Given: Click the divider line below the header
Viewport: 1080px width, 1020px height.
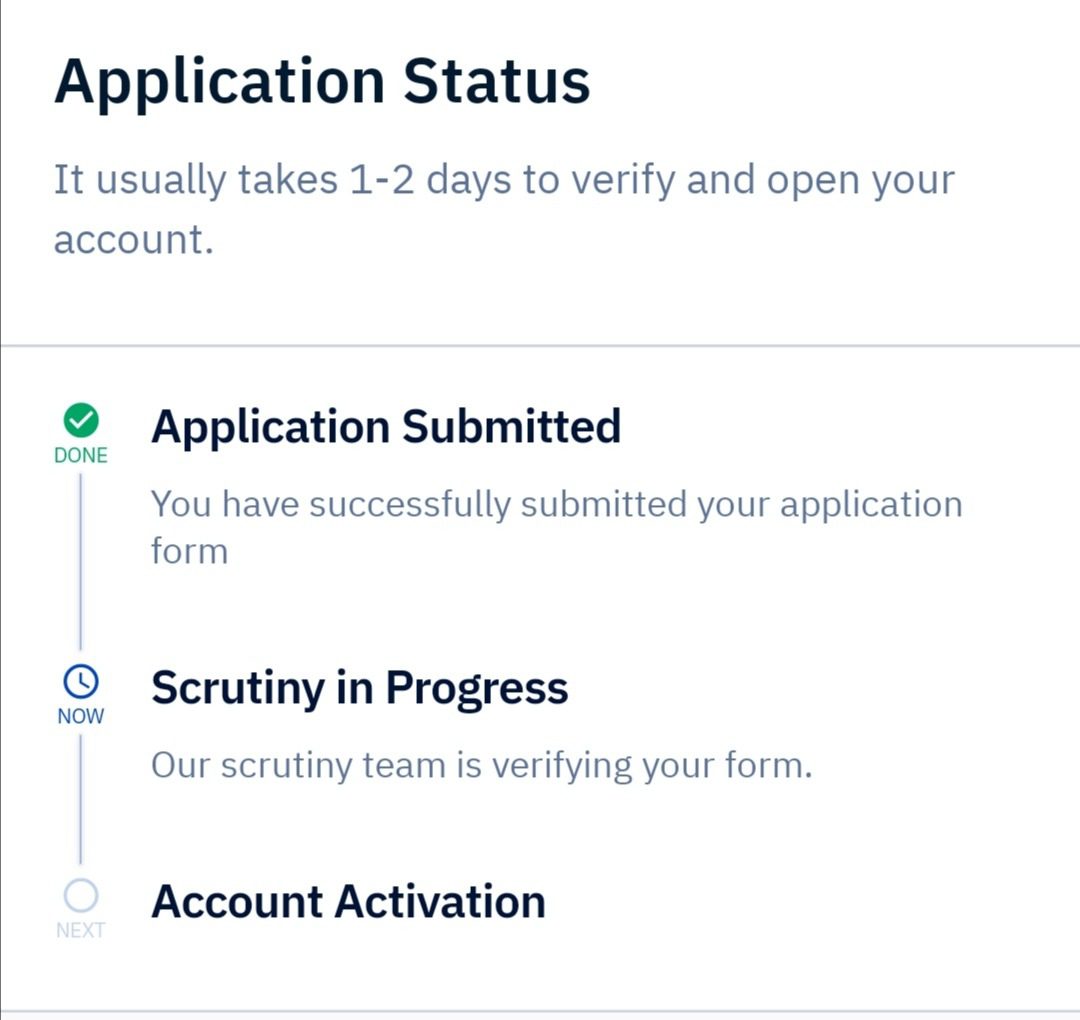Looking at the screenshot, I should click(x=540, y=346).
